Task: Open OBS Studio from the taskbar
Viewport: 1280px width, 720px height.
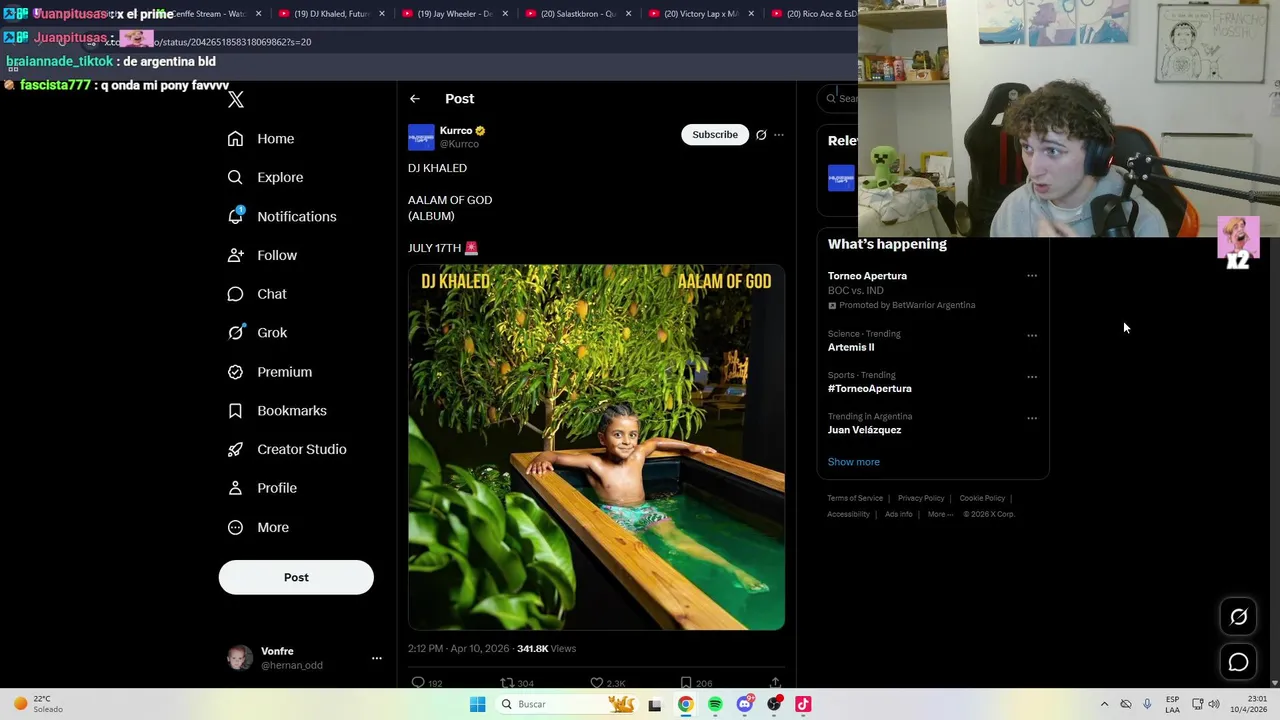Action: (774, 704)
